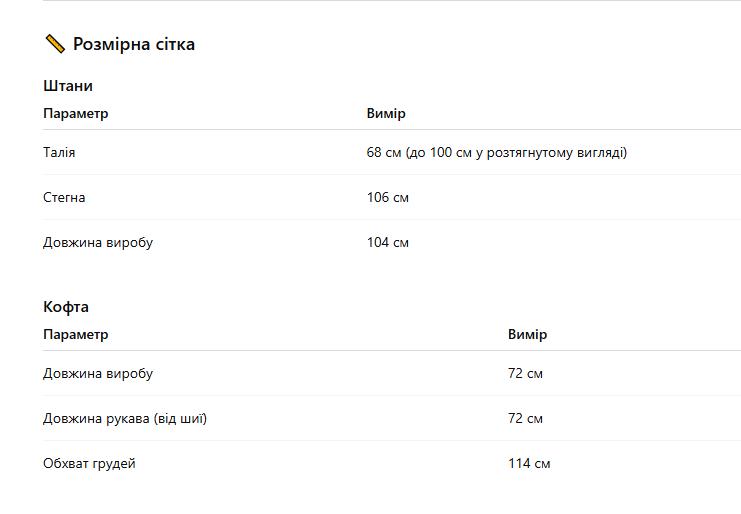Click the 106 см hips value

click(x=388, y=197)
